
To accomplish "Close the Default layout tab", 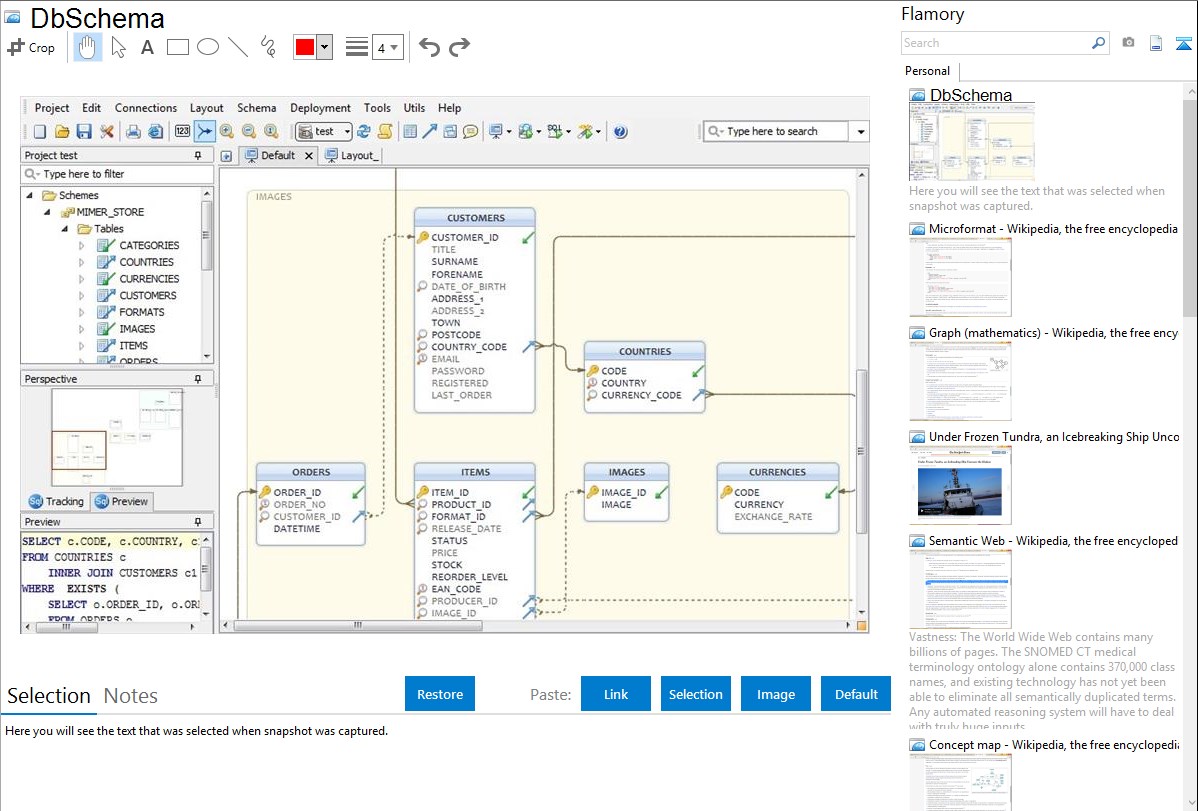I will [309, 156].
